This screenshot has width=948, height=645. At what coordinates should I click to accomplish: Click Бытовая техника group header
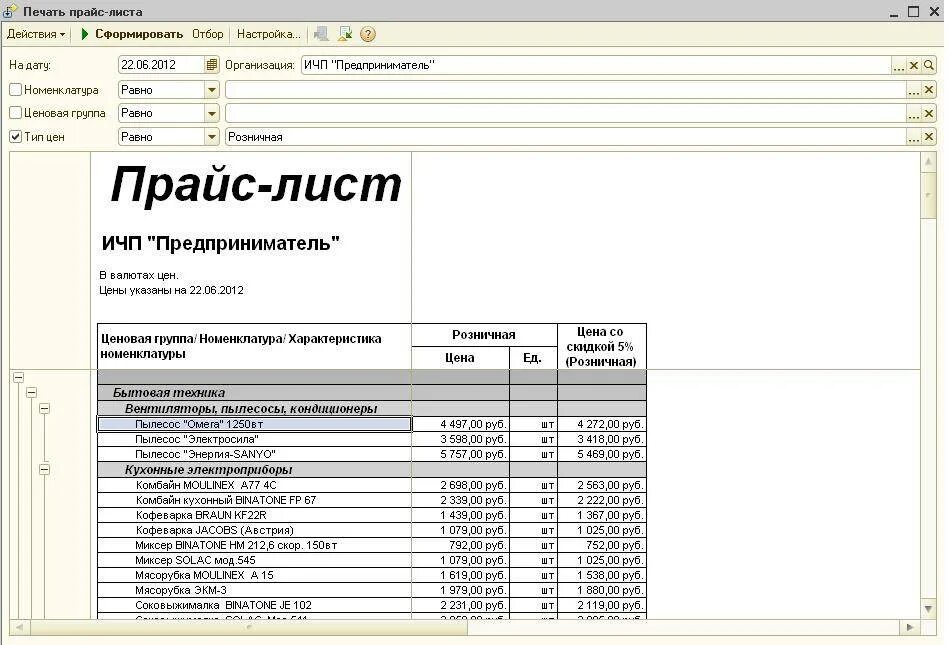pos(255,392)
